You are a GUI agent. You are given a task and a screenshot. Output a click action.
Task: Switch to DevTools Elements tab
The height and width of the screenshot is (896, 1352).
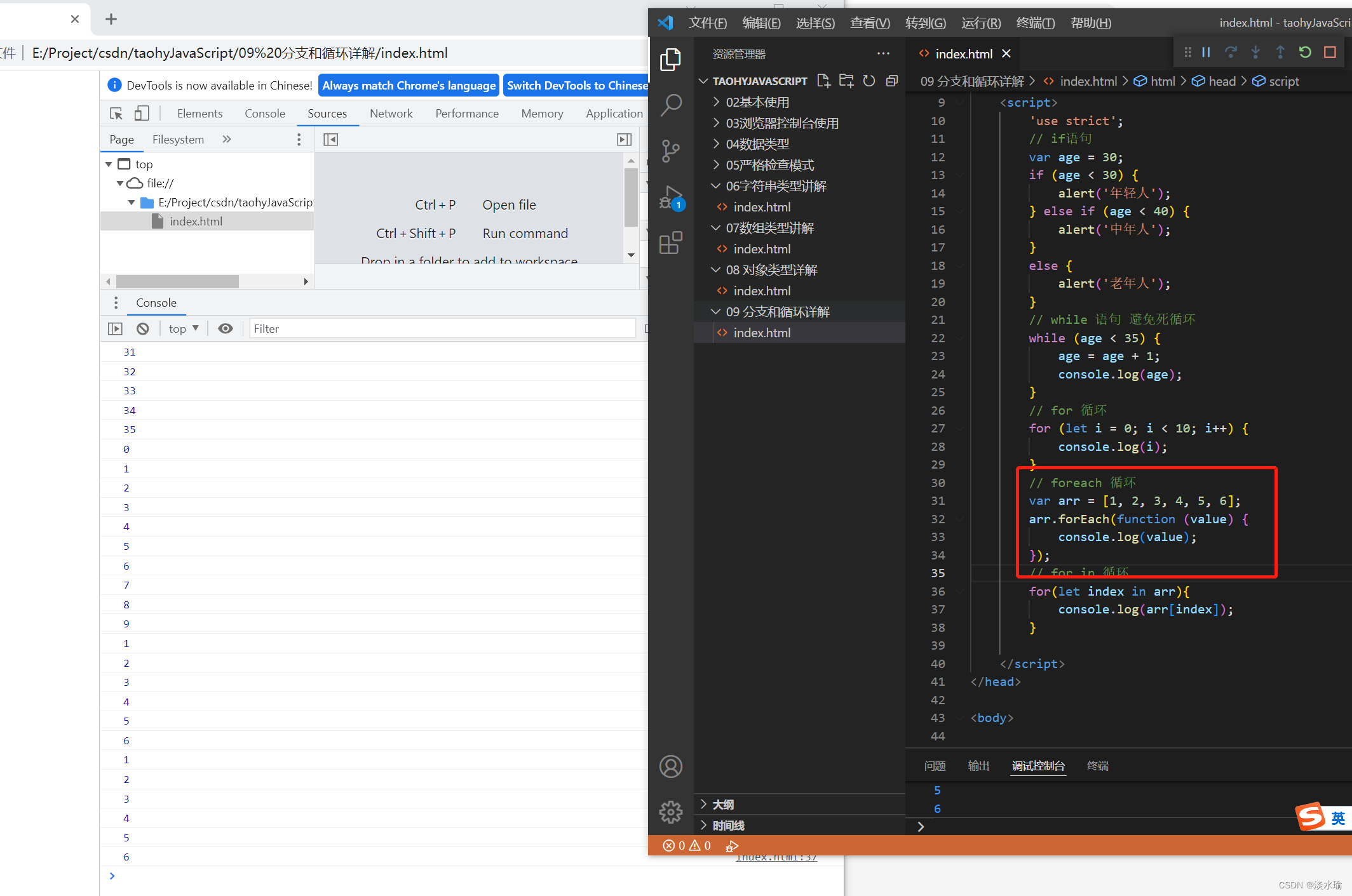click(x=199, y=114)
